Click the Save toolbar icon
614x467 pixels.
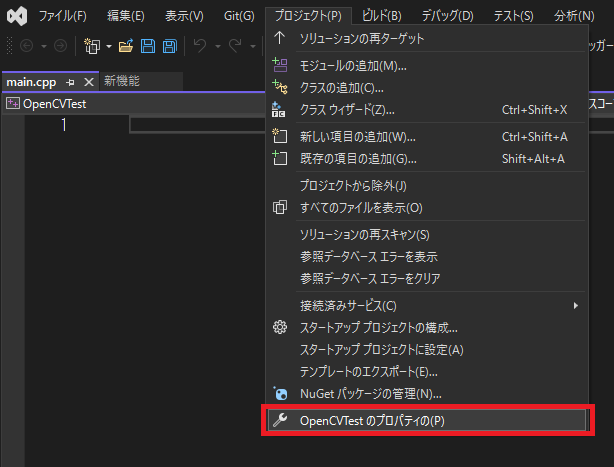[x=148, y=46]
